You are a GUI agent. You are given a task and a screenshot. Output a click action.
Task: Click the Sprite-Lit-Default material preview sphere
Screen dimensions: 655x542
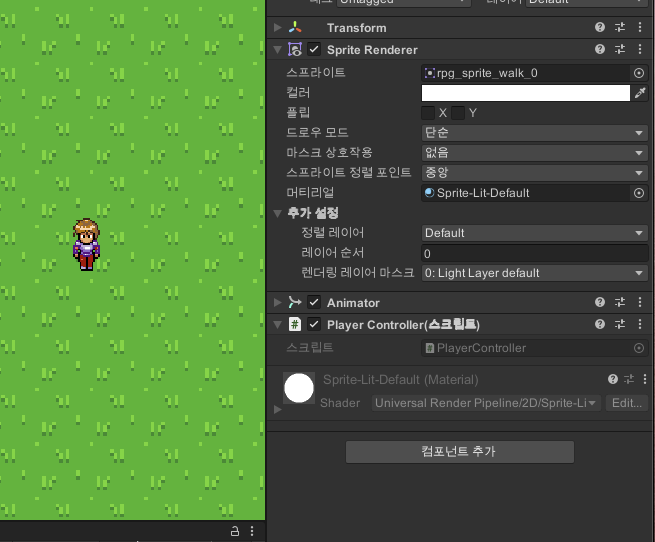point(299,388)
